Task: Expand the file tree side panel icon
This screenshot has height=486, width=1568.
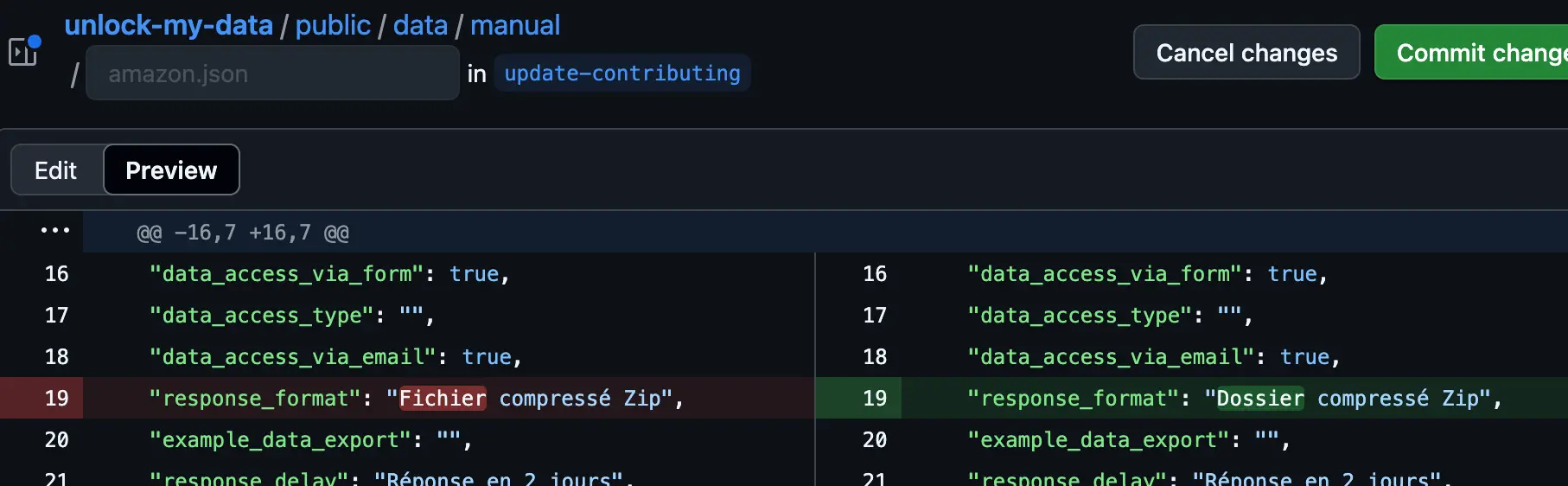Action: point(22,52)
